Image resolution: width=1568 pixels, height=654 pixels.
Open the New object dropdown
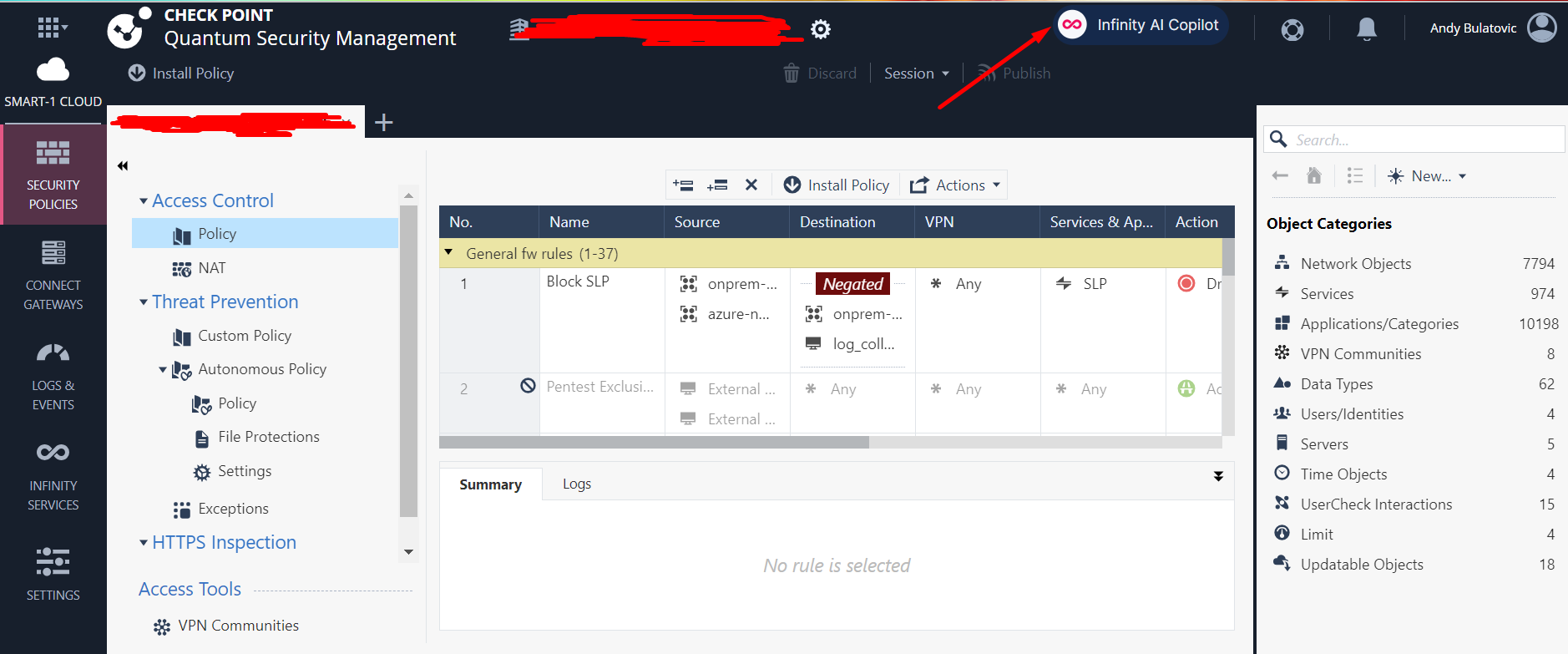[1427, 176]
